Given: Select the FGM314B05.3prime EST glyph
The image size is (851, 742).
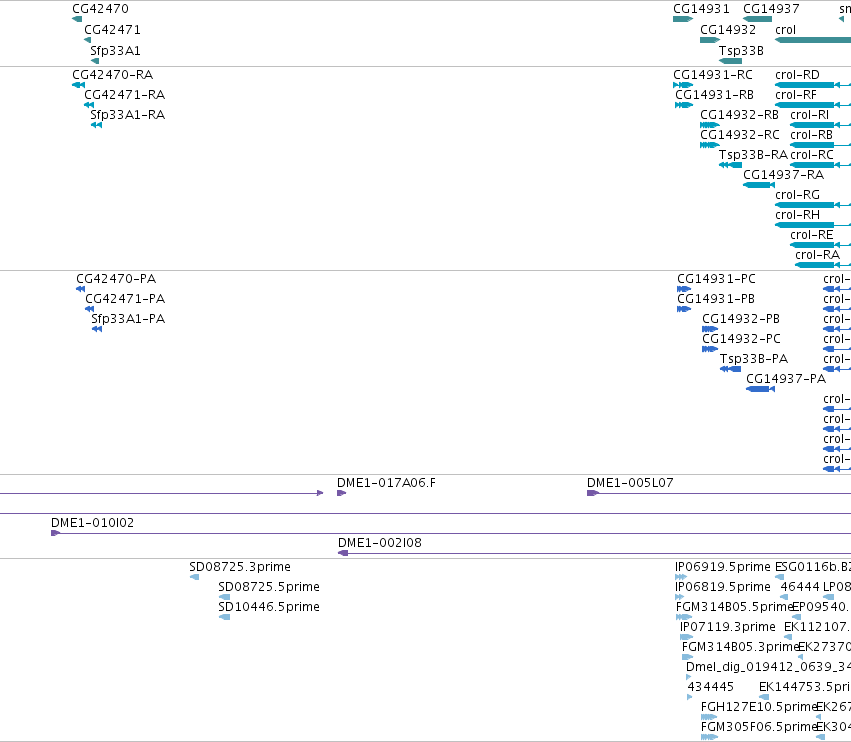Looking at the screenshot, I should click(688, 657).
